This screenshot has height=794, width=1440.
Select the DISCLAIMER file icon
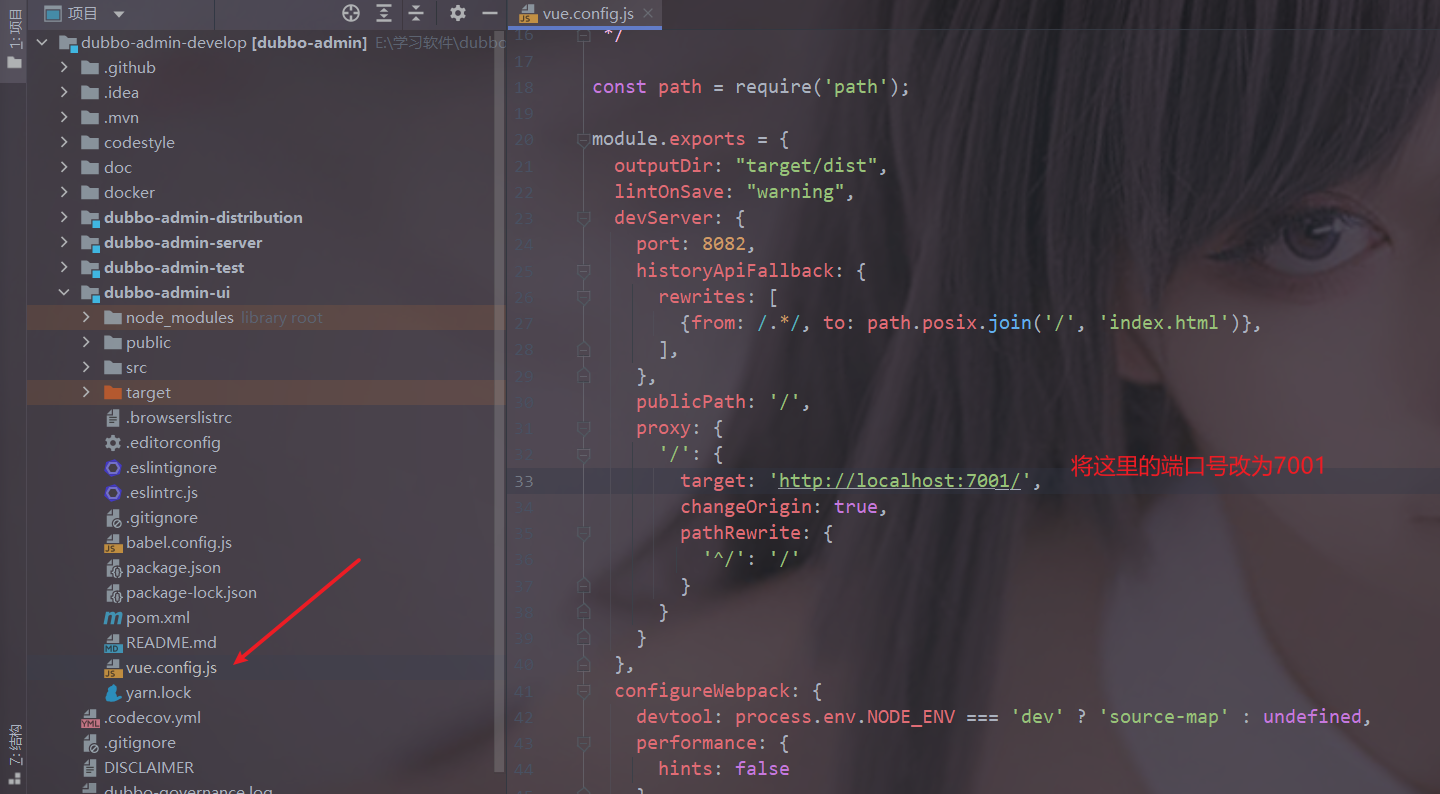[91, 768]
